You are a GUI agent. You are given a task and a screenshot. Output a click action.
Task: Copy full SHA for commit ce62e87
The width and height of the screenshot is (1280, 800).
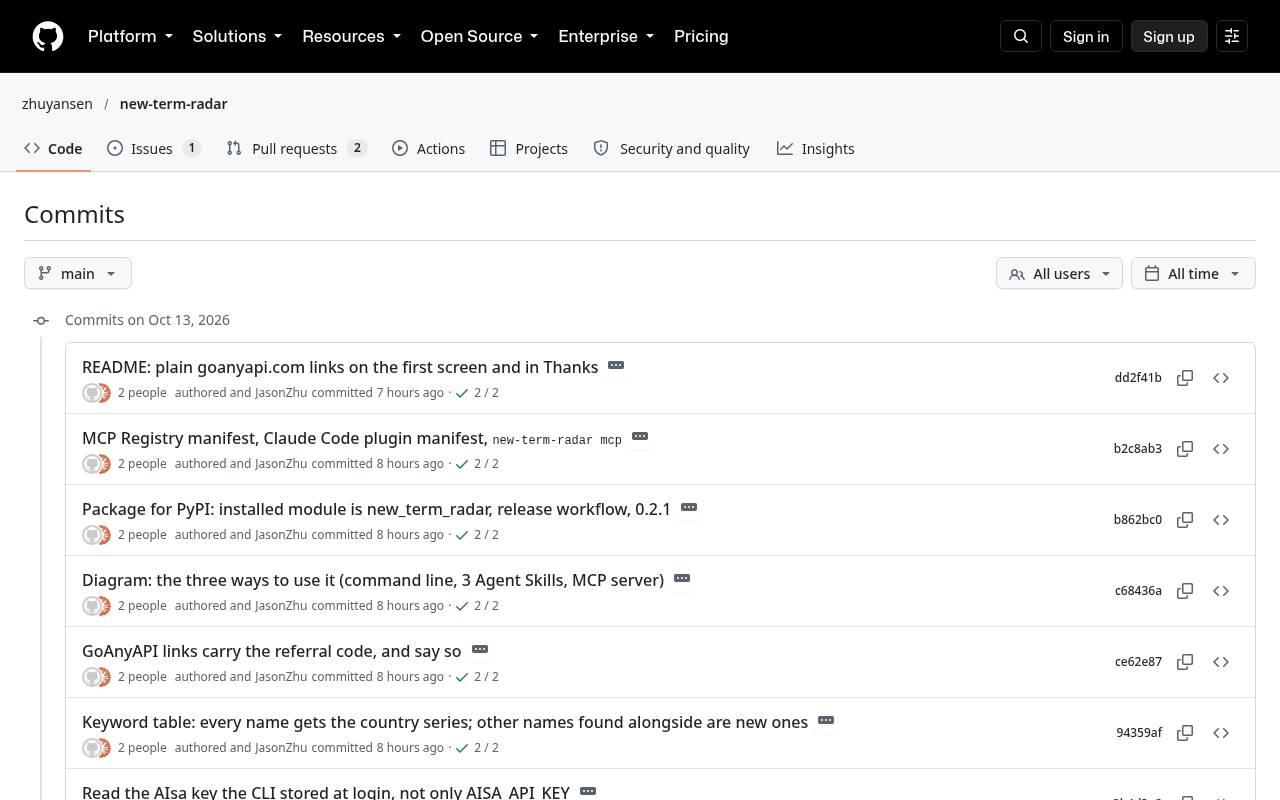[x=1185, y=662]
